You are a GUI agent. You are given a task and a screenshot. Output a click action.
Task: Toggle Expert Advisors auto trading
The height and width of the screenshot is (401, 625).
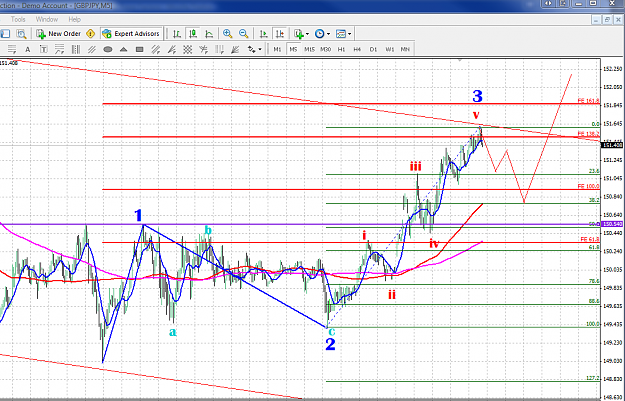coord(131,34)
